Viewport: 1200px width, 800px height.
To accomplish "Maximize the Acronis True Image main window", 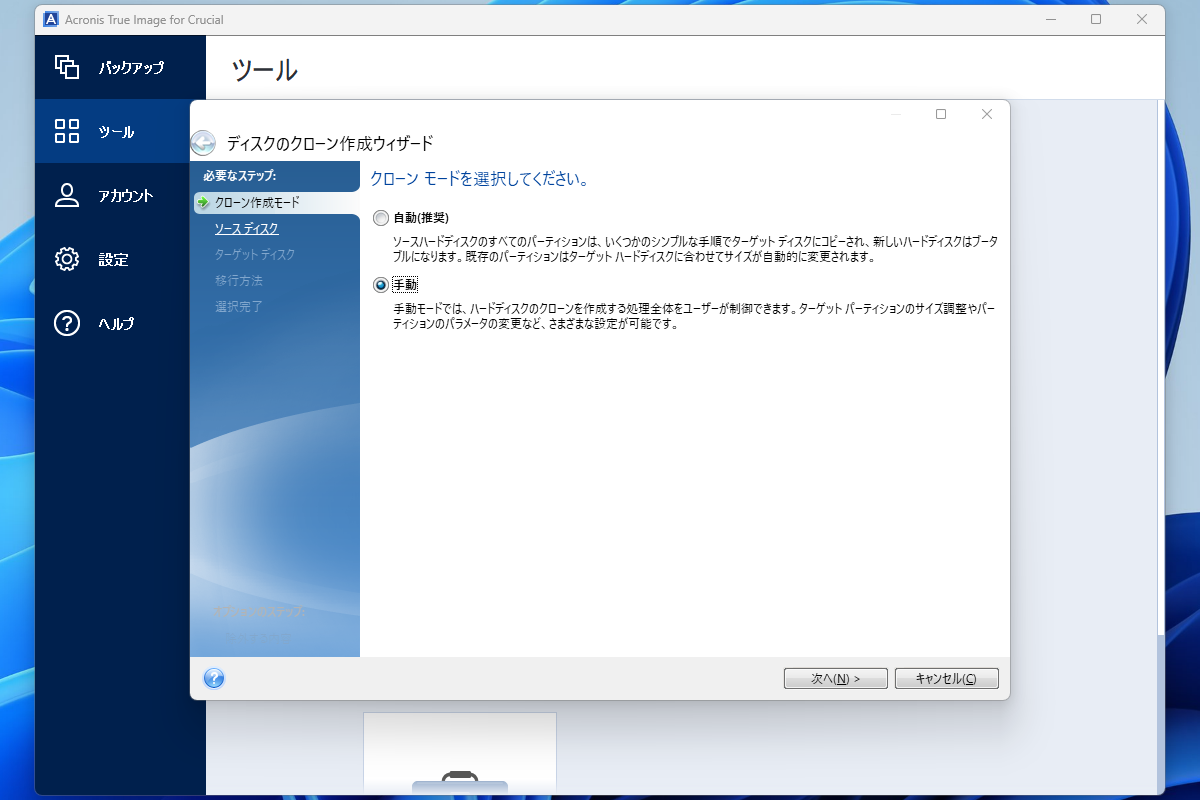I will click(x=1096, y=19).
